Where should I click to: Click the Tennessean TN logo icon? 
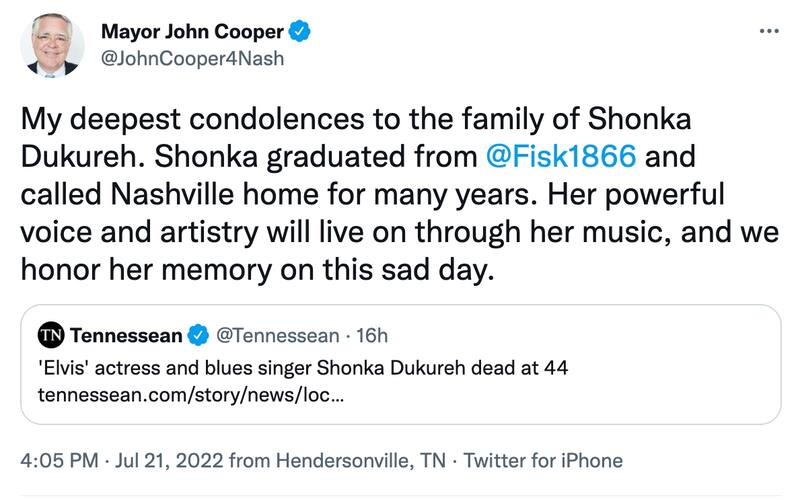click(50, 334)
